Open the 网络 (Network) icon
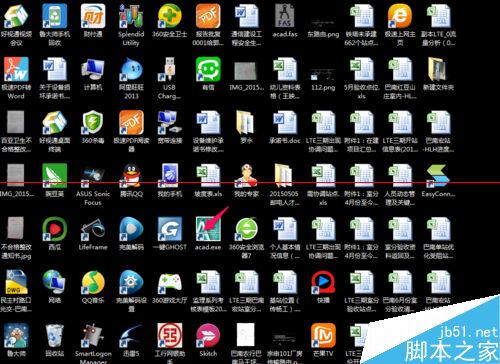The image size is (500, 364). [55, 282]
